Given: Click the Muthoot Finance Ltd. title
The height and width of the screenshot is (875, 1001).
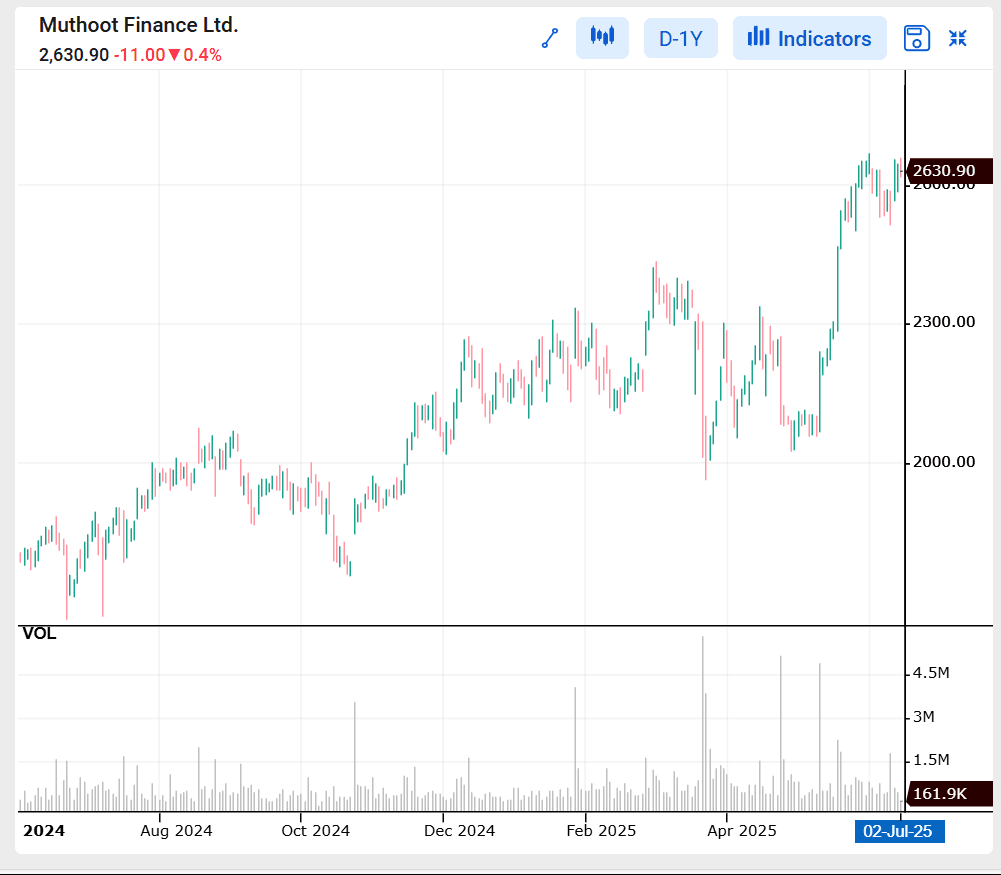Looking at the screenshot, I should 139,25.
